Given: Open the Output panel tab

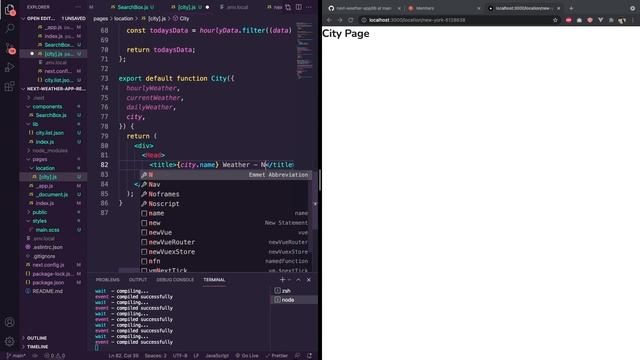Looking at the screenshot, I should click(138, 280).
